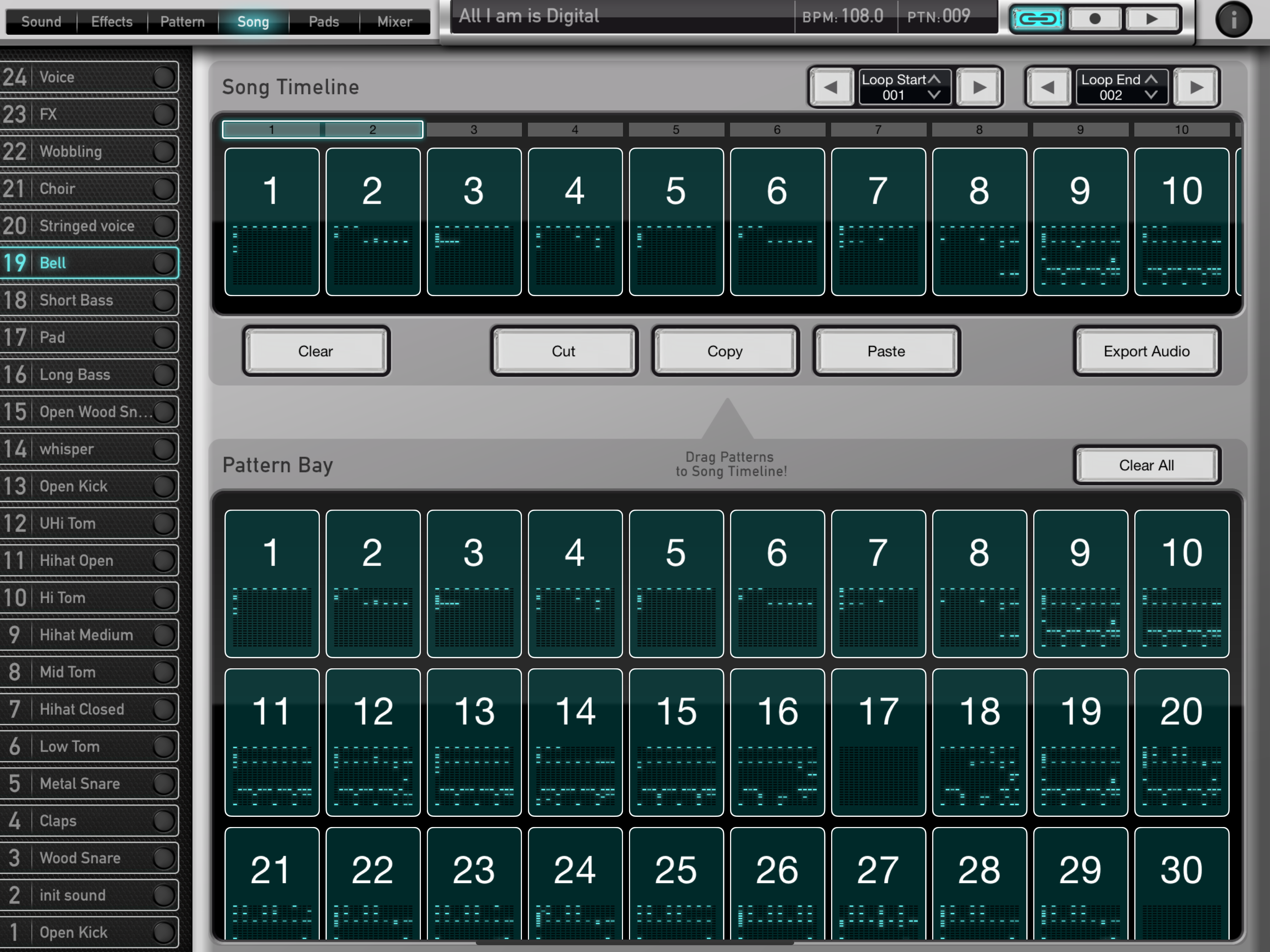Select pattern 17 in Pattern Bay
1270x952 pixels.
point(879,742)
